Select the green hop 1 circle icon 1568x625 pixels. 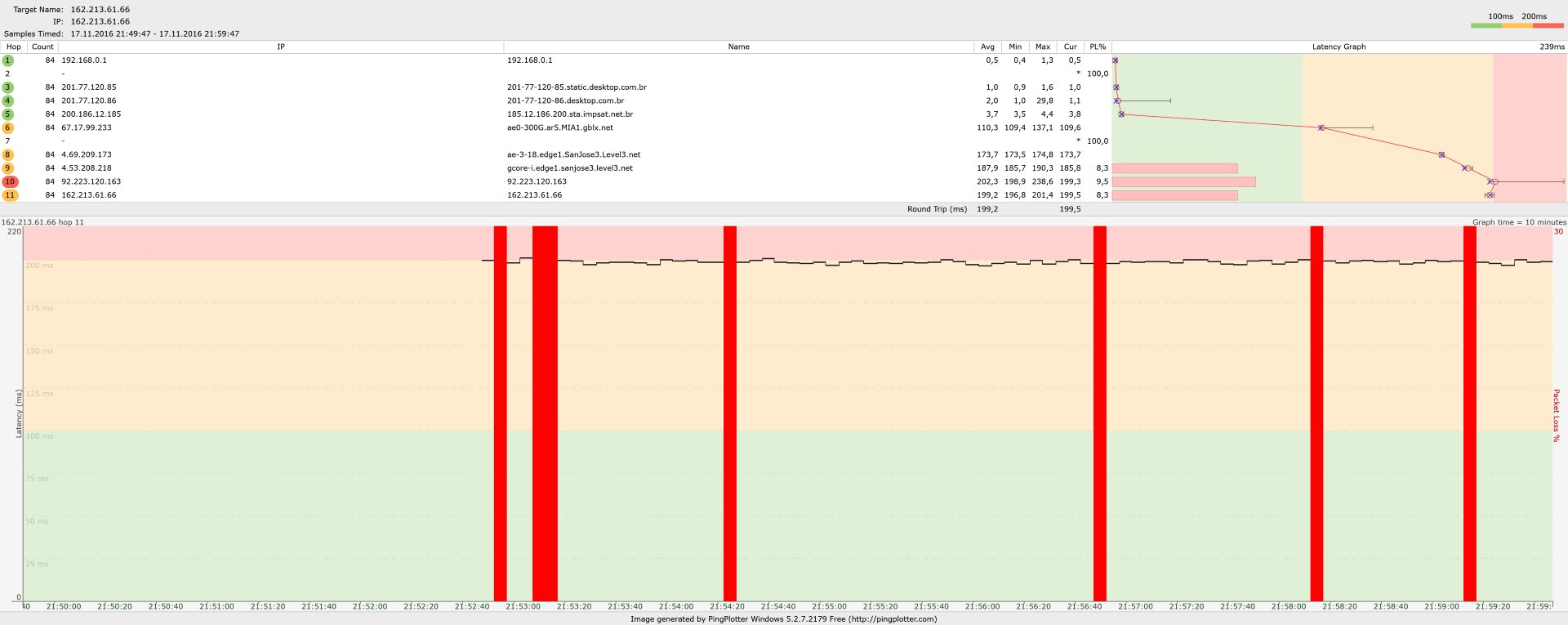pos(8,60)
